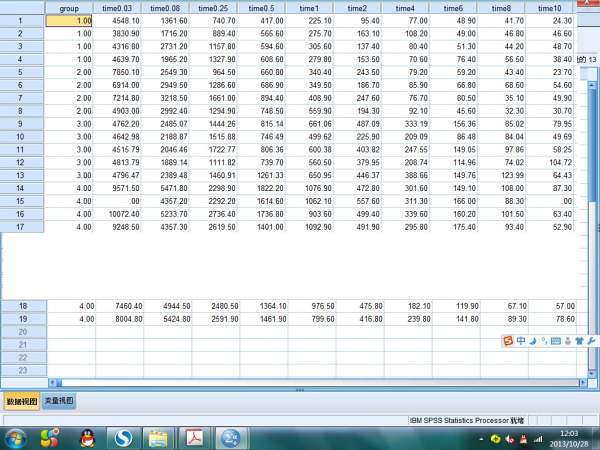Open the file explorer taskbar button
Screen dimensions: 600x450
(x=159, y=439)
